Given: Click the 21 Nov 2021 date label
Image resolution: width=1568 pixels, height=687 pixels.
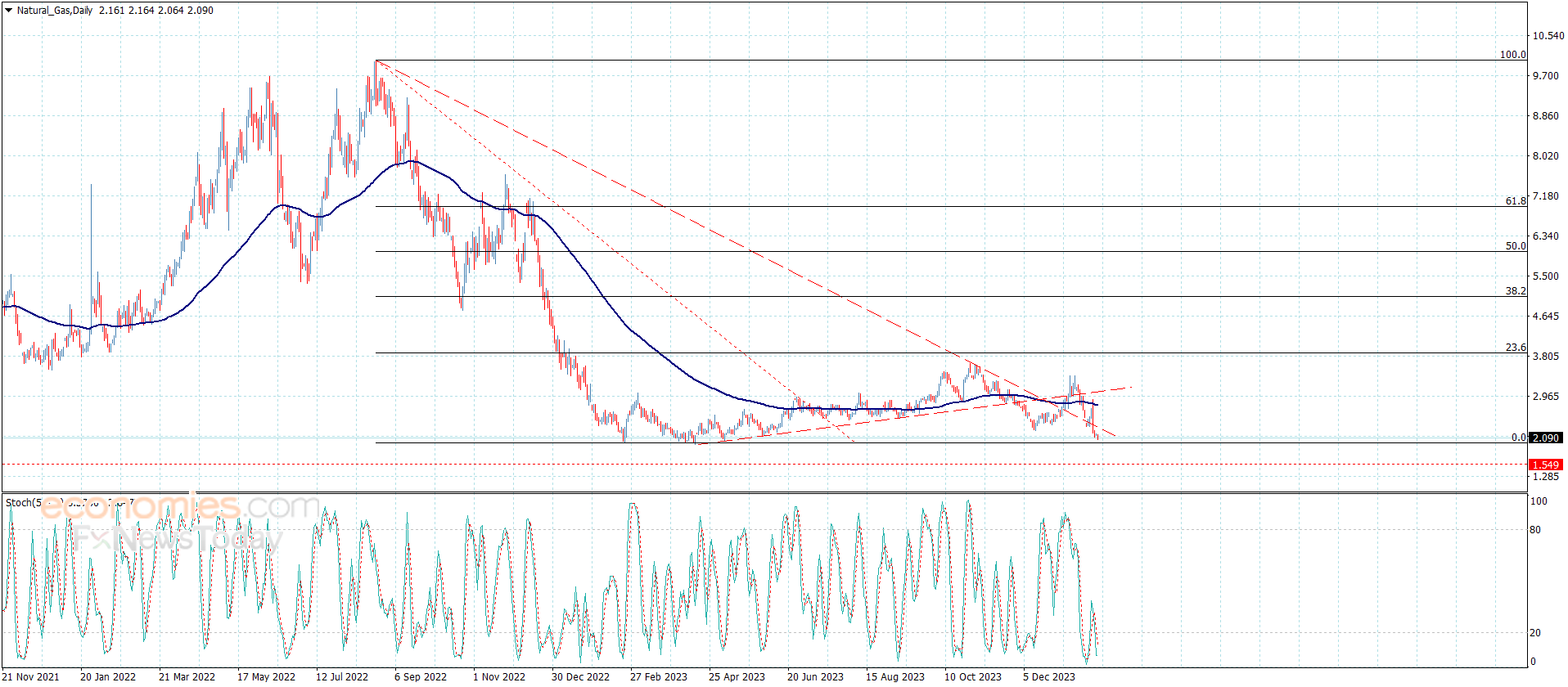Looking at the screenshot, I should click(x=31, y=676).
